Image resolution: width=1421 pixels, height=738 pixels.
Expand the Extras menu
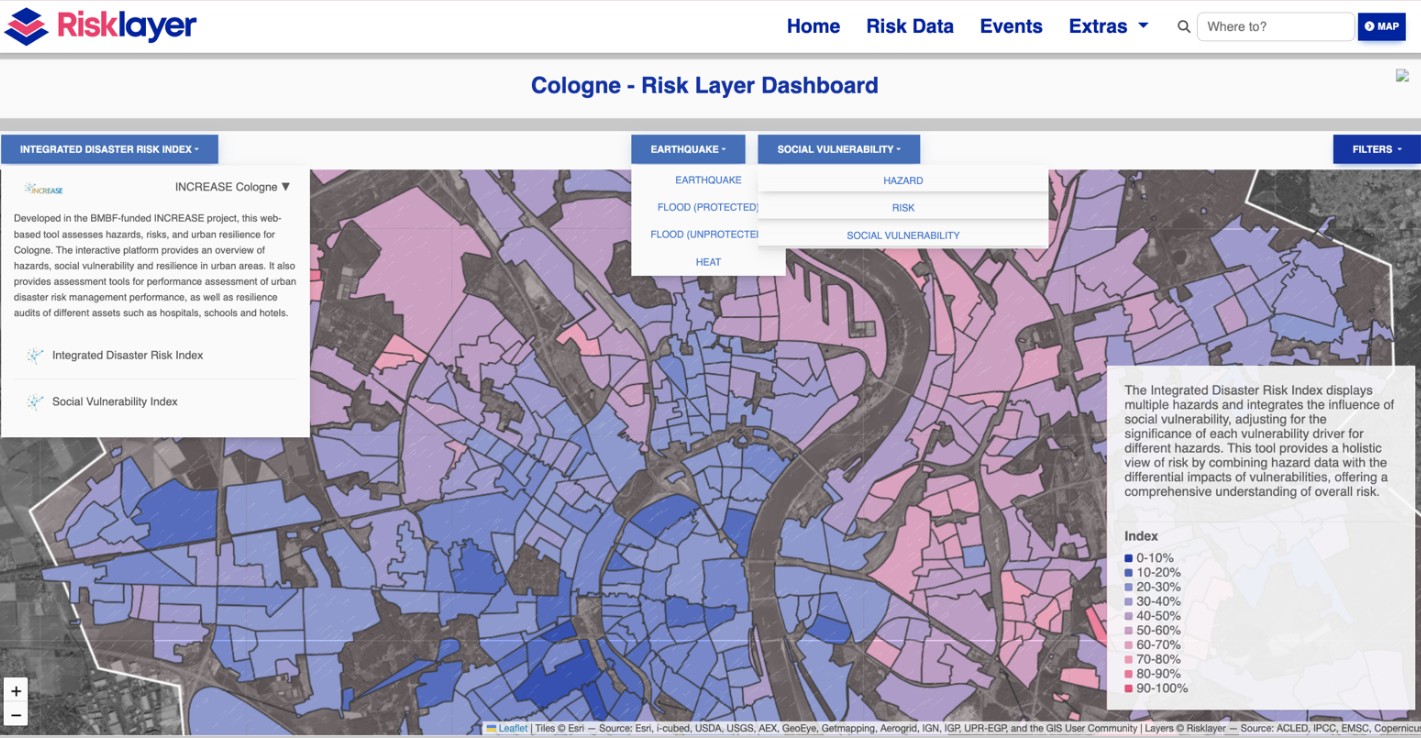(1108, 27)
